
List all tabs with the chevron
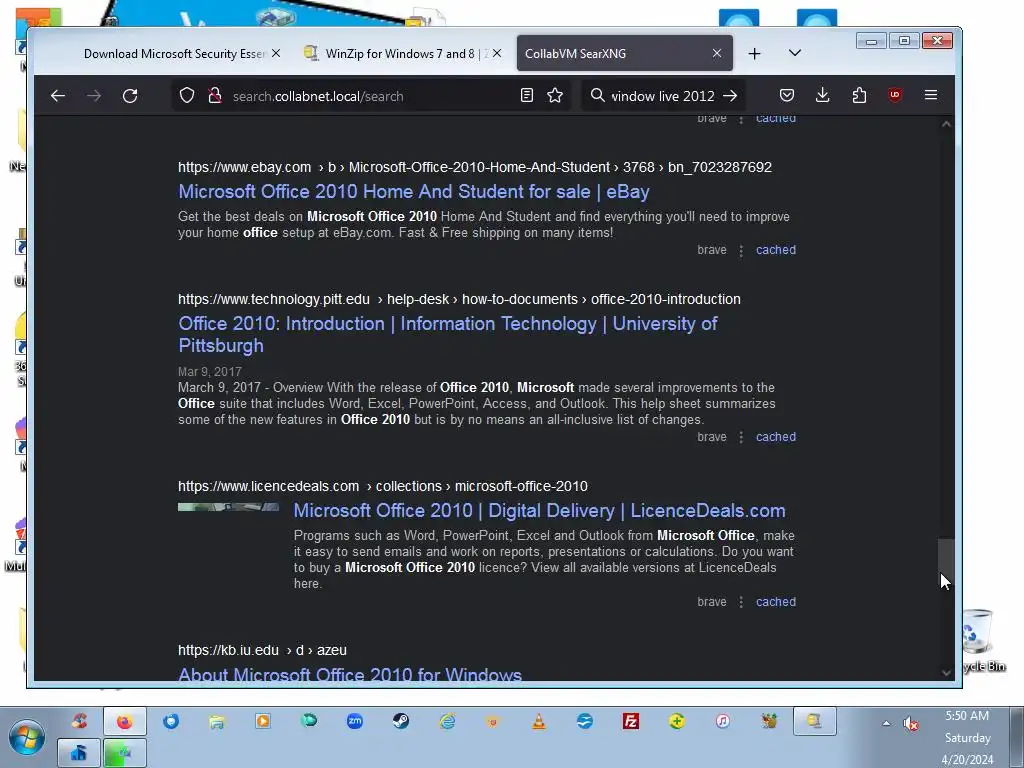[x=795, y=53]
